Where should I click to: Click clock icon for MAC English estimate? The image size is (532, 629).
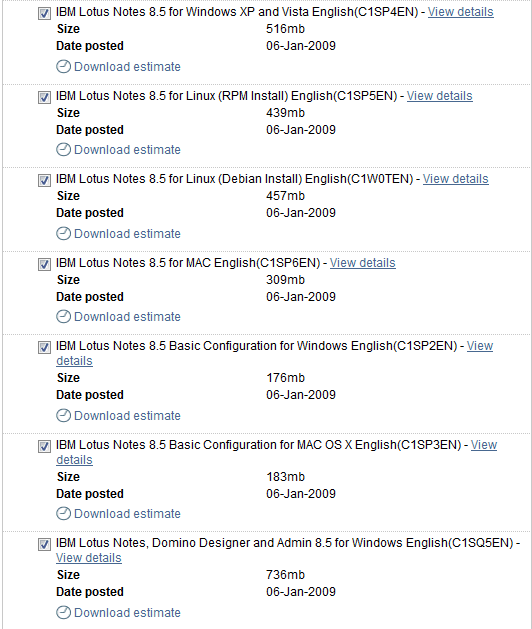pyautogui.click(x=63, y=317)
